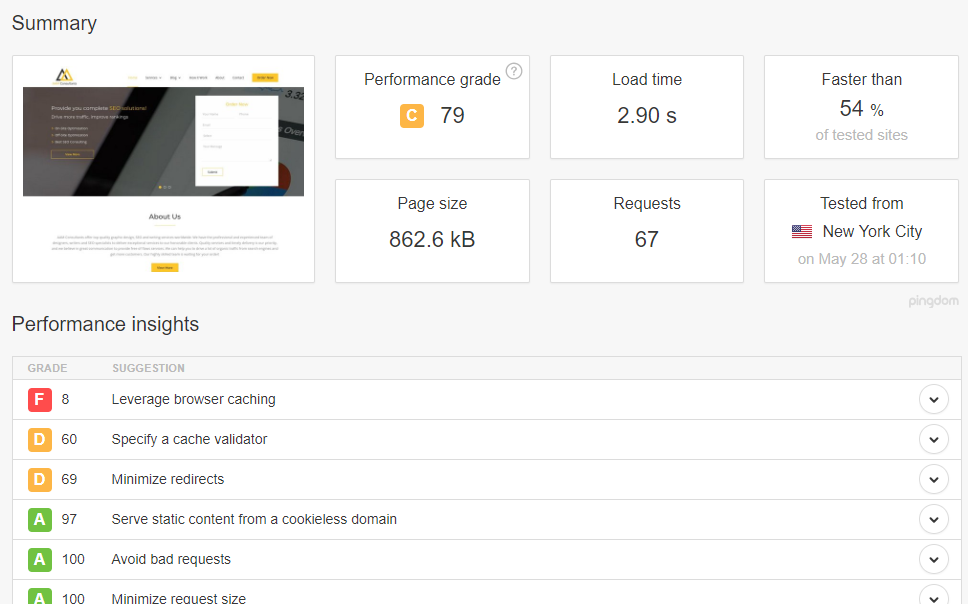Click the Minimize redirects suggestion text
Image resolution: width=968 pixels, height=604 pixels.
coord(166,479)
